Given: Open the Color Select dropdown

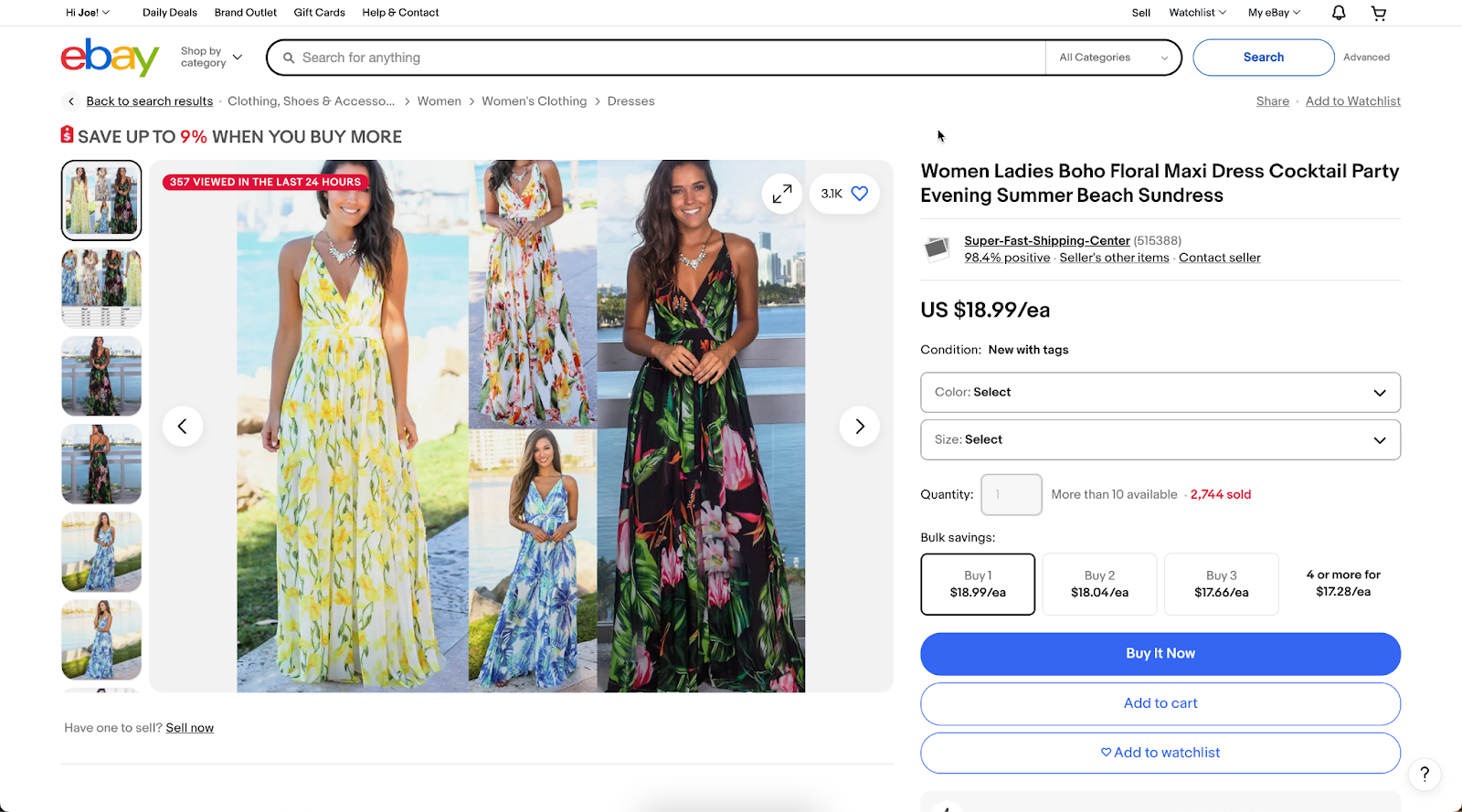Looking at the screenshot, I should [x=1160, y=392].
